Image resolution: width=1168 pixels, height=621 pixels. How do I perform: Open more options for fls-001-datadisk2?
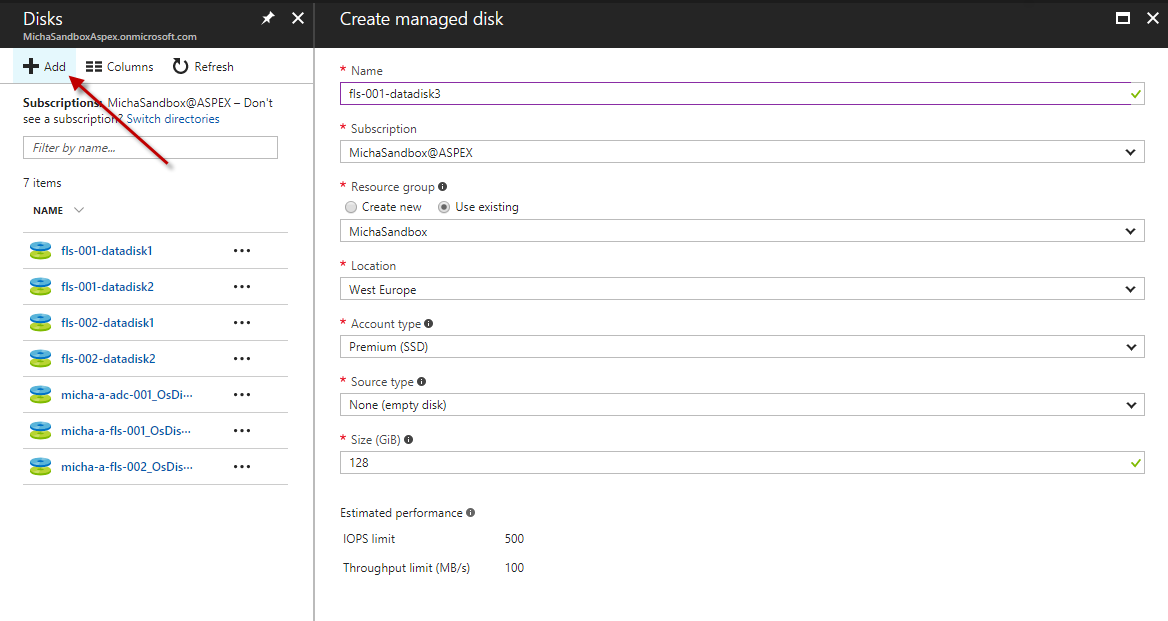[242, 287]
